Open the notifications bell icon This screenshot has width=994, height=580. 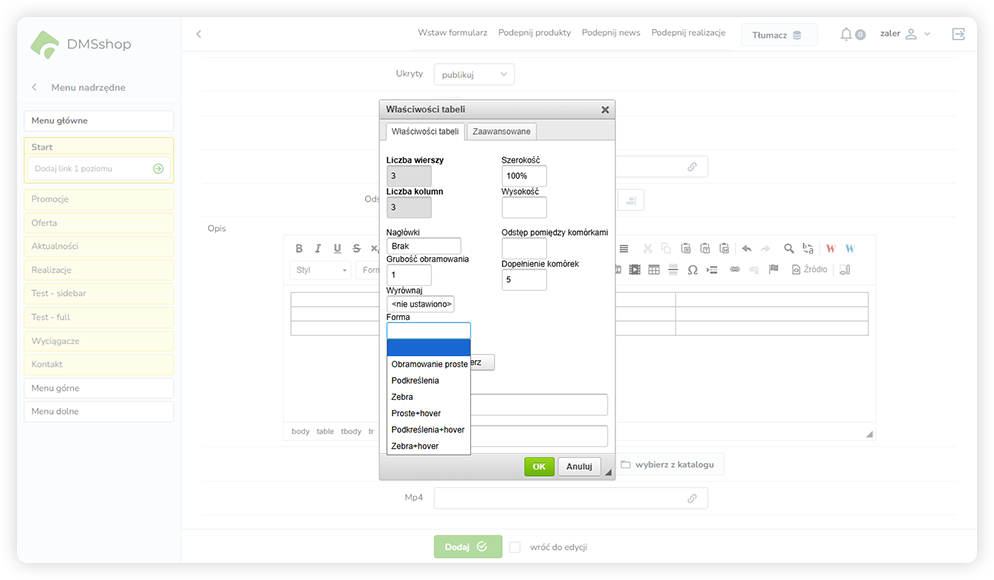point(846,34)
